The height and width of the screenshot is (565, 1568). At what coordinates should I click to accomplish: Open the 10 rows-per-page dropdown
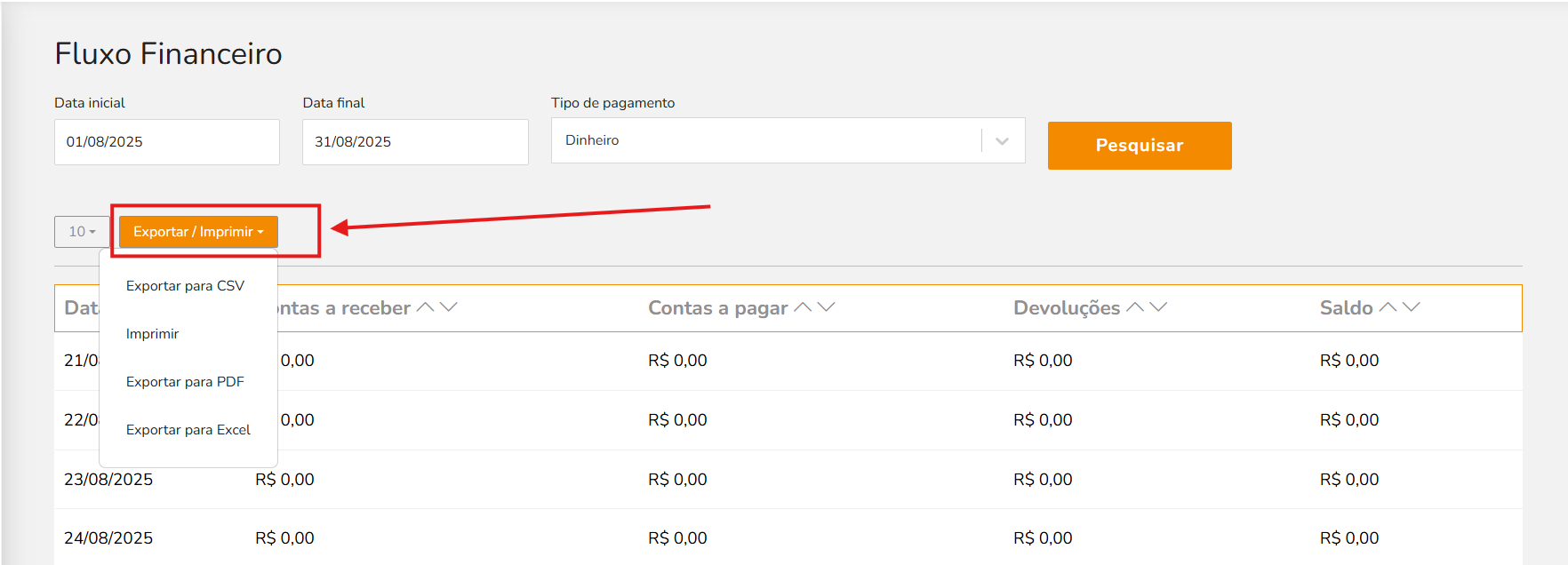coord(82,232)
